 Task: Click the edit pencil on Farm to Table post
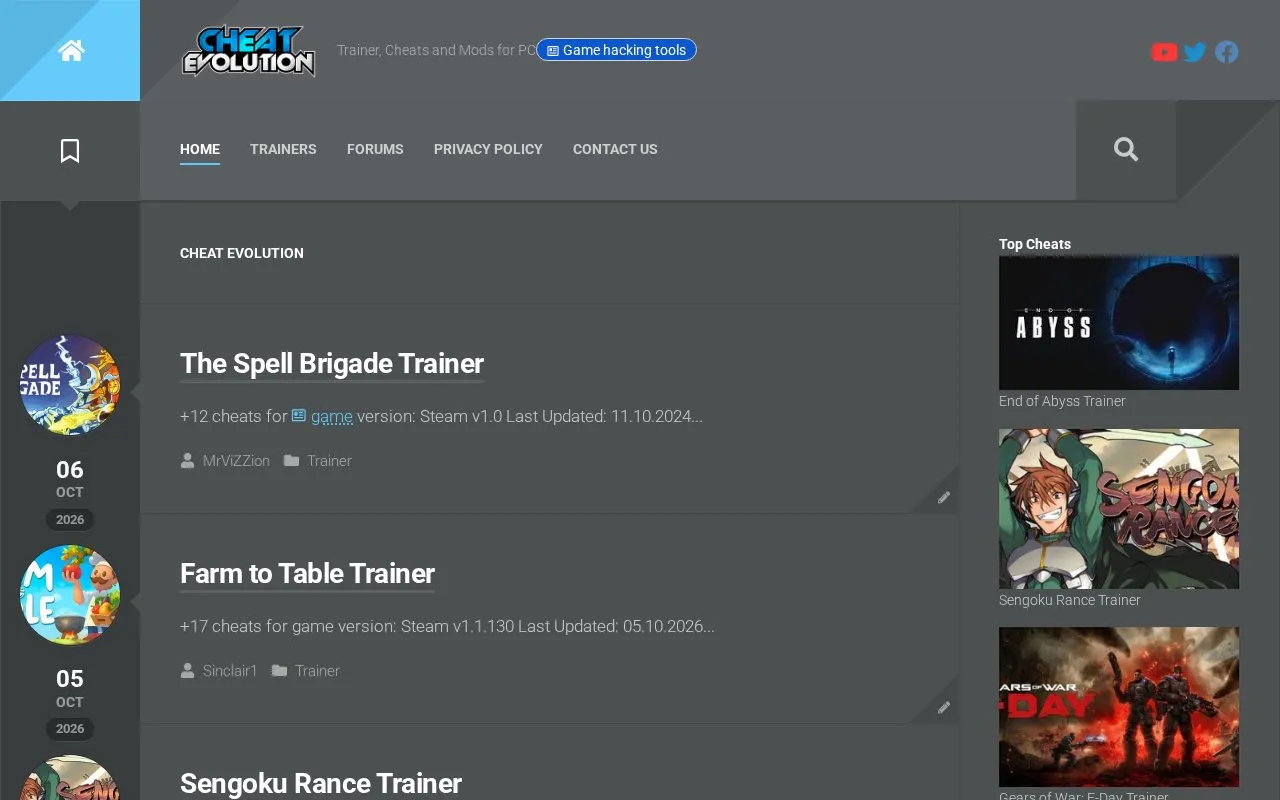pos(943,707)
